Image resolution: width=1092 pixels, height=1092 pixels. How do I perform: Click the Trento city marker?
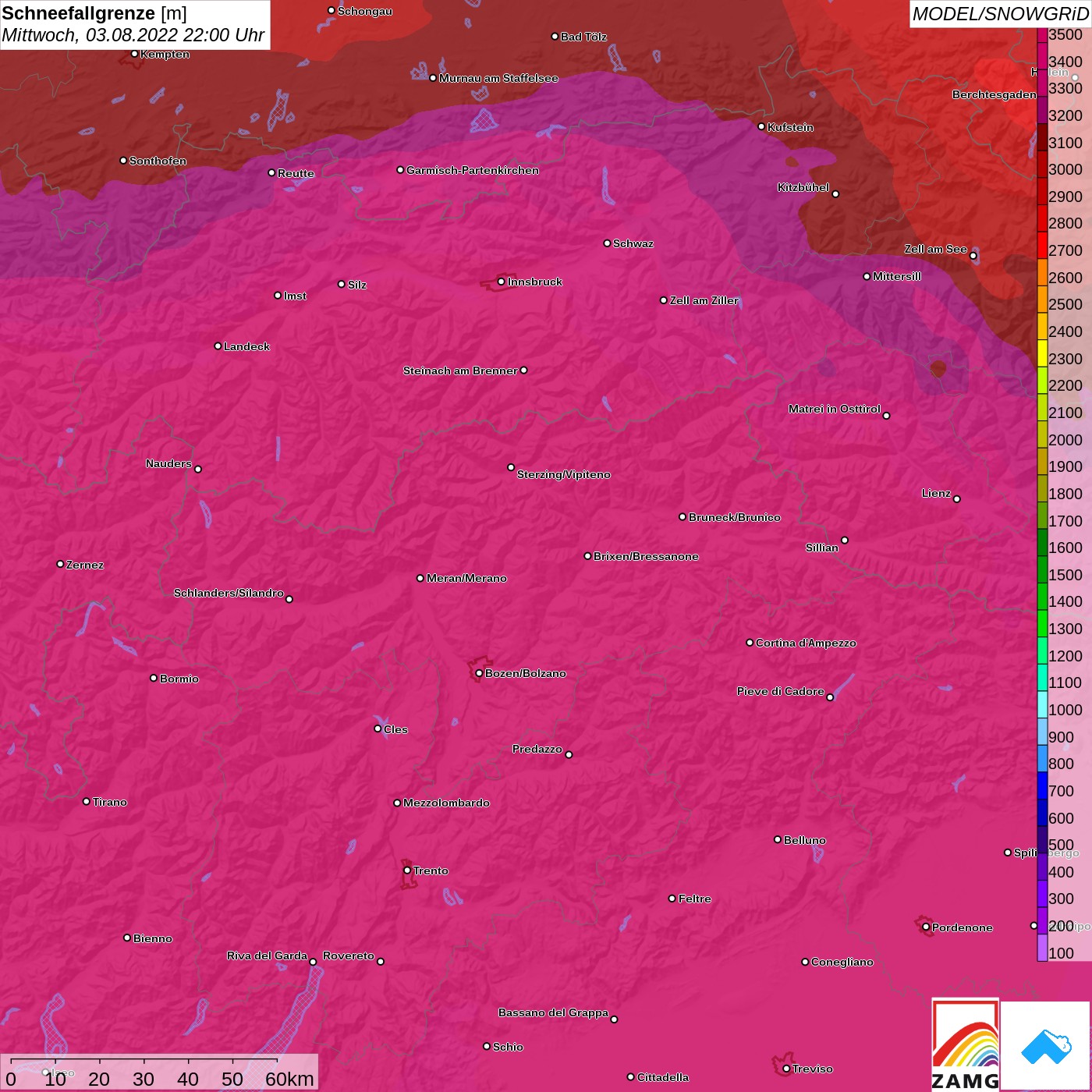pyautogui.click(x=407, y=870)
